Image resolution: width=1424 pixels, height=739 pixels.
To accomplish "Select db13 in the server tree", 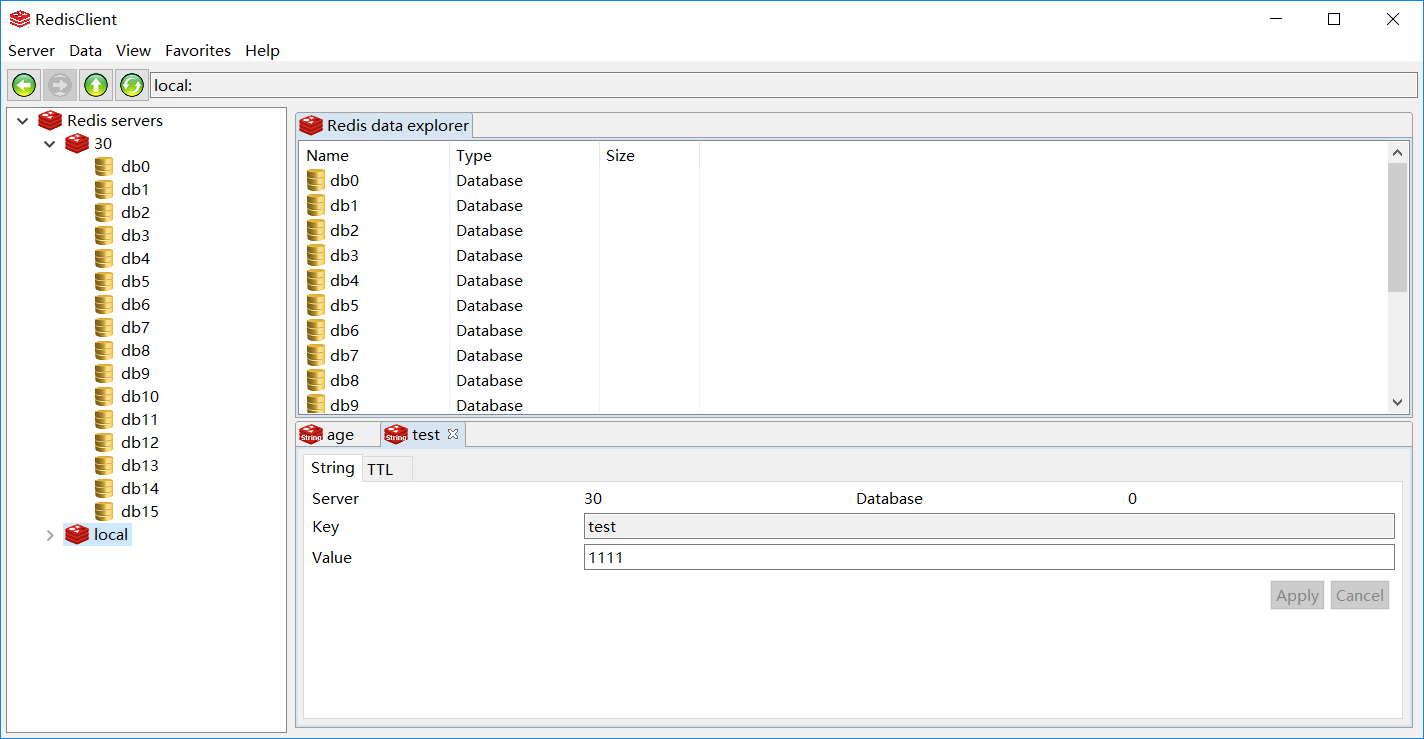I will [x=140, y=465].
